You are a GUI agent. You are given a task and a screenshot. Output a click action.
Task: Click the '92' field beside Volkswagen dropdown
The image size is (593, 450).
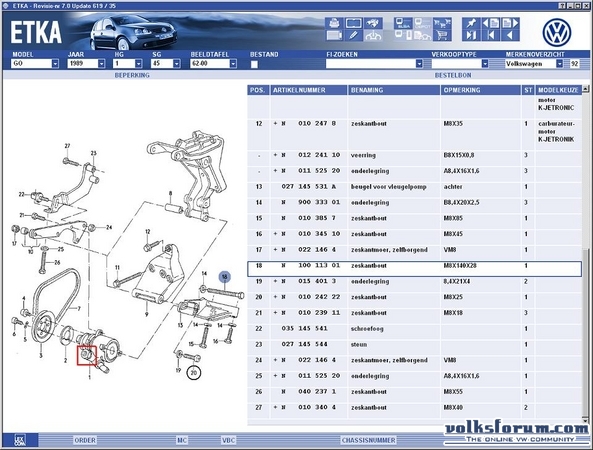[x=574, y=64]
